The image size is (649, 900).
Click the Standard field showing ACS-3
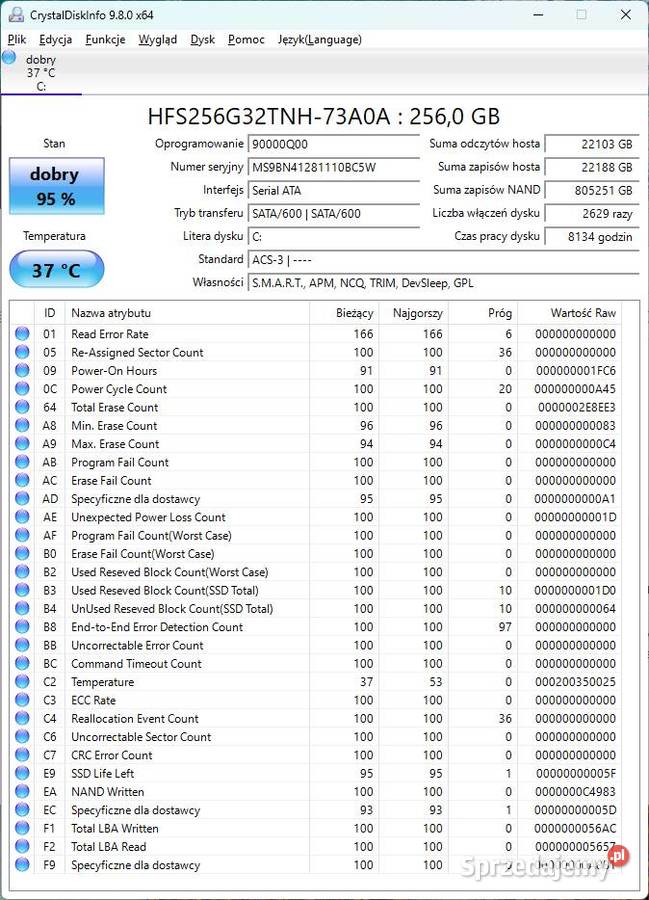click(443, 259)
